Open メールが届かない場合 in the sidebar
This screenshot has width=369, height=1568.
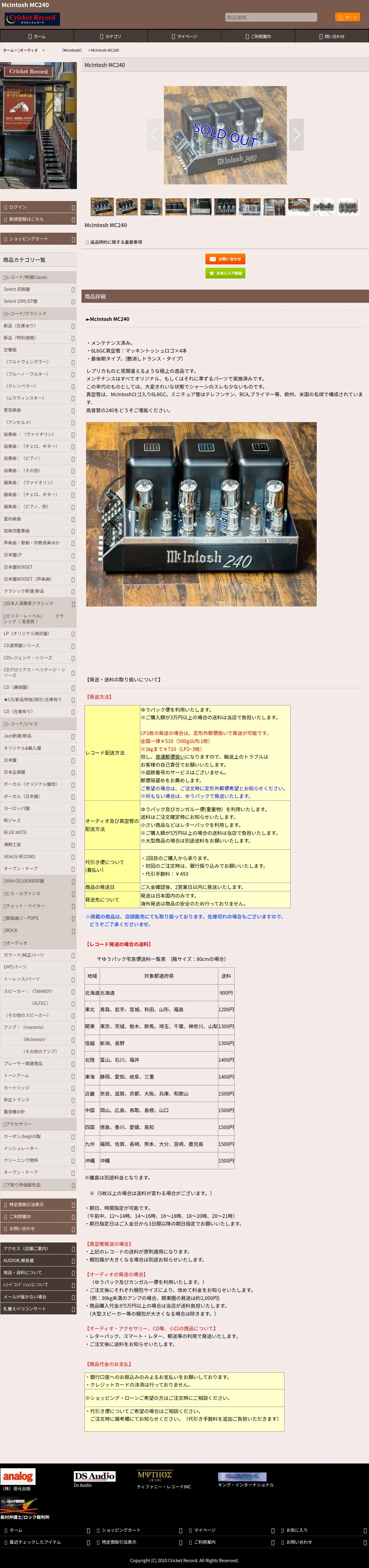pyautogui.click(x=38, y=1297)
